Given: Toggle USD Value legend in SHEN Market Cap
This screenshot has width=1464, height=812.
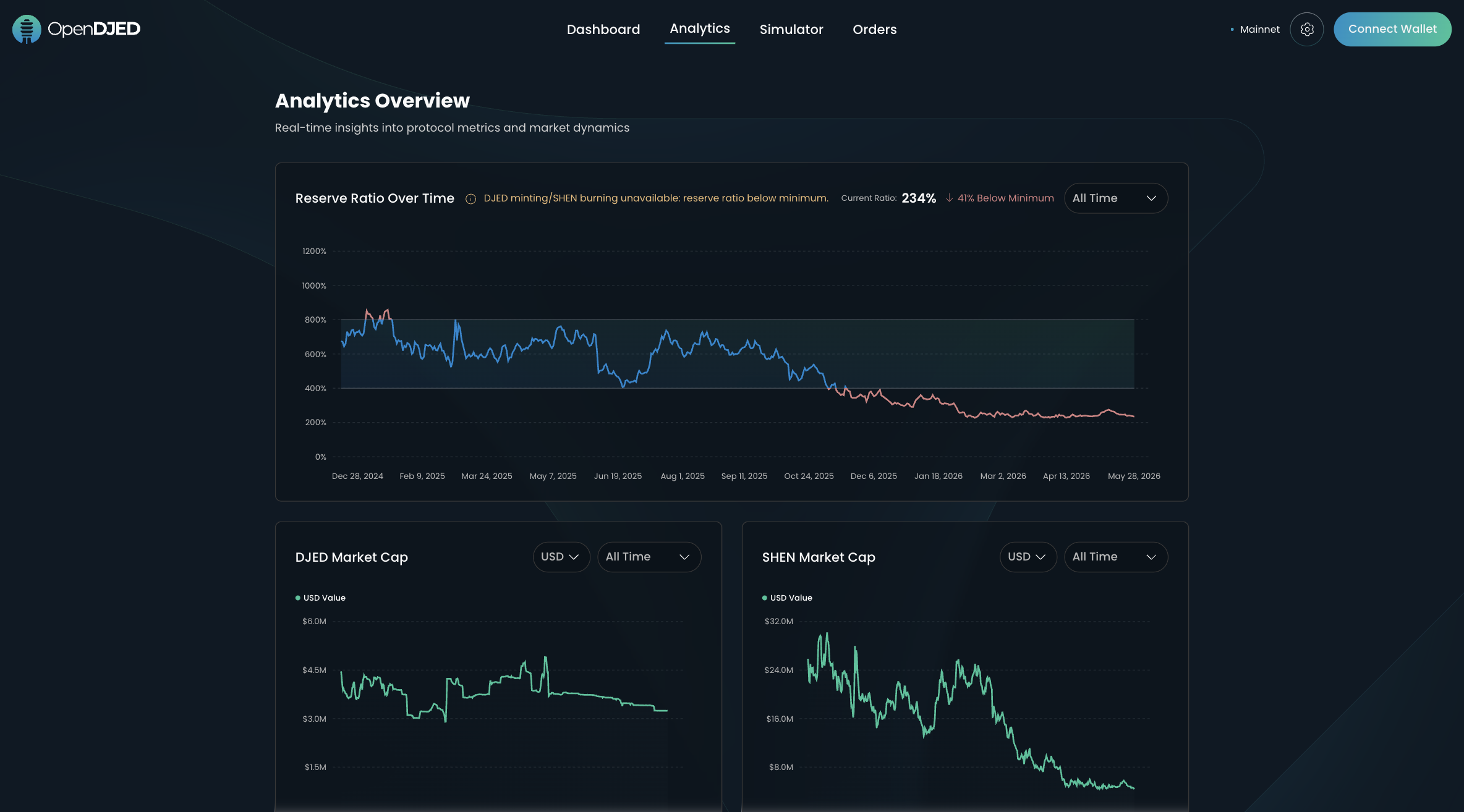Looking at the screenshot, I should (787, 598).
